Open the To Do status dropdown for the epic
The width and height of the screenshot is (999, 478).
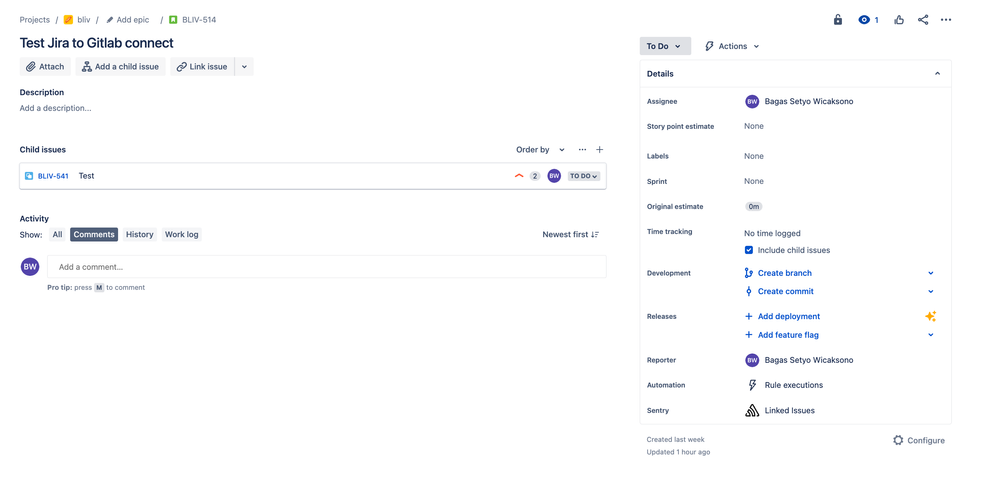665,46
